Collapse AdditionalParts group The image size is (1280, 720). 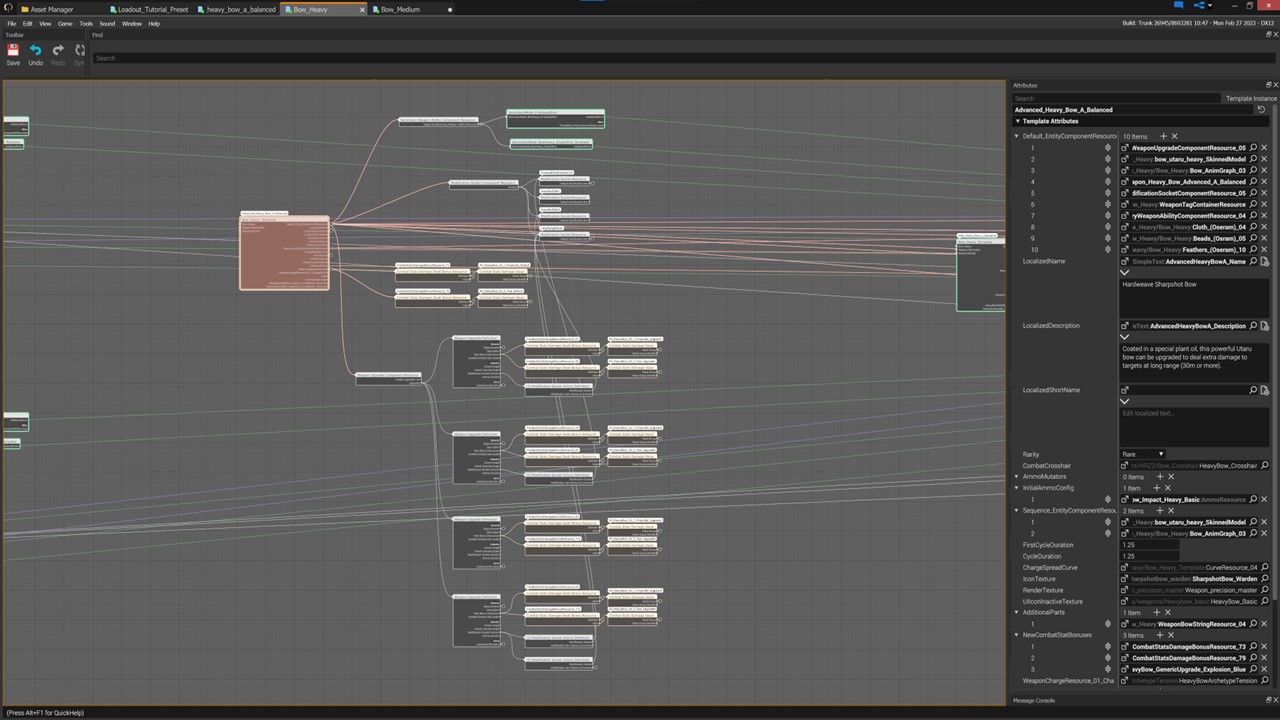1017,613
